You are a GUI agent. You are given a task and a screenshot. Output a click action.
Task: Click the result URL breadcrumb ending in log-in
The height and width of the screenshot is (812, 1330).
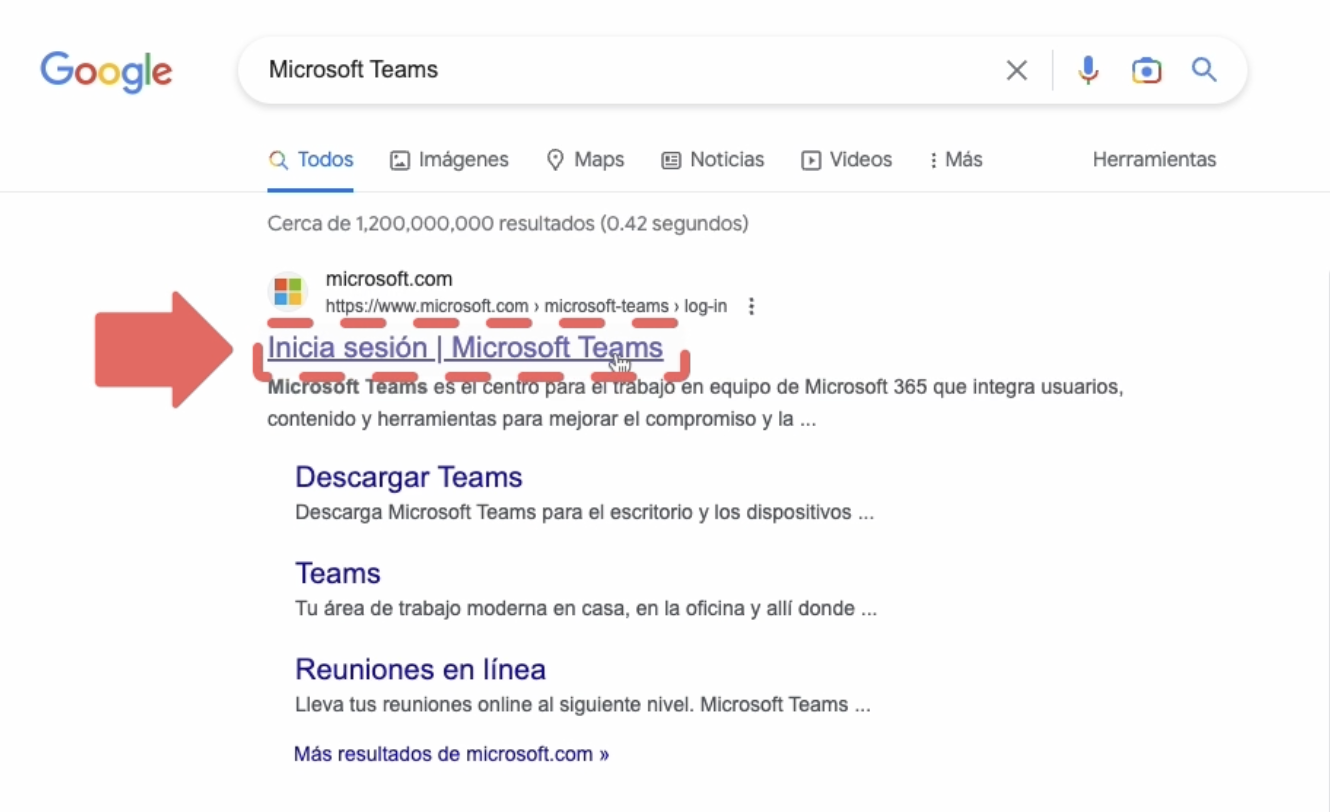point(526,306)
